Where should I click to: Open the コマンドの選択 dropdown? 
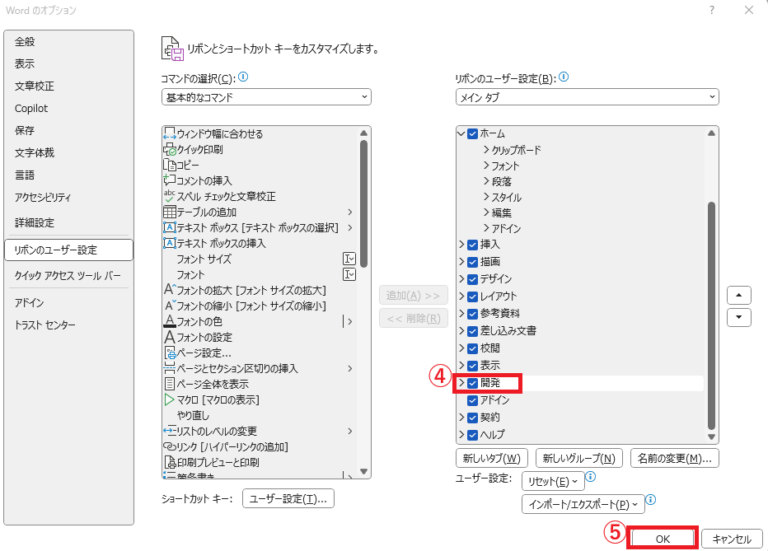(265, 97)
